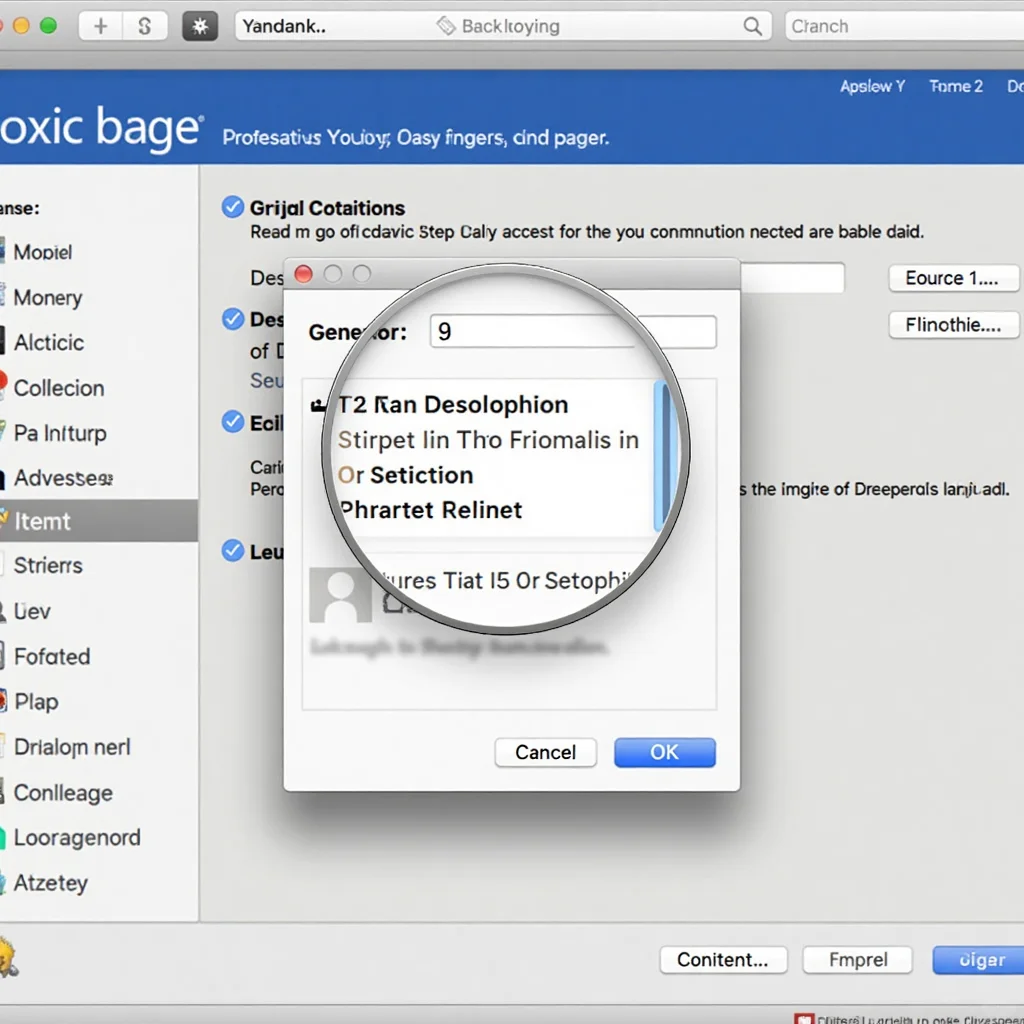Click the Conitent... button at bottom

723,959
